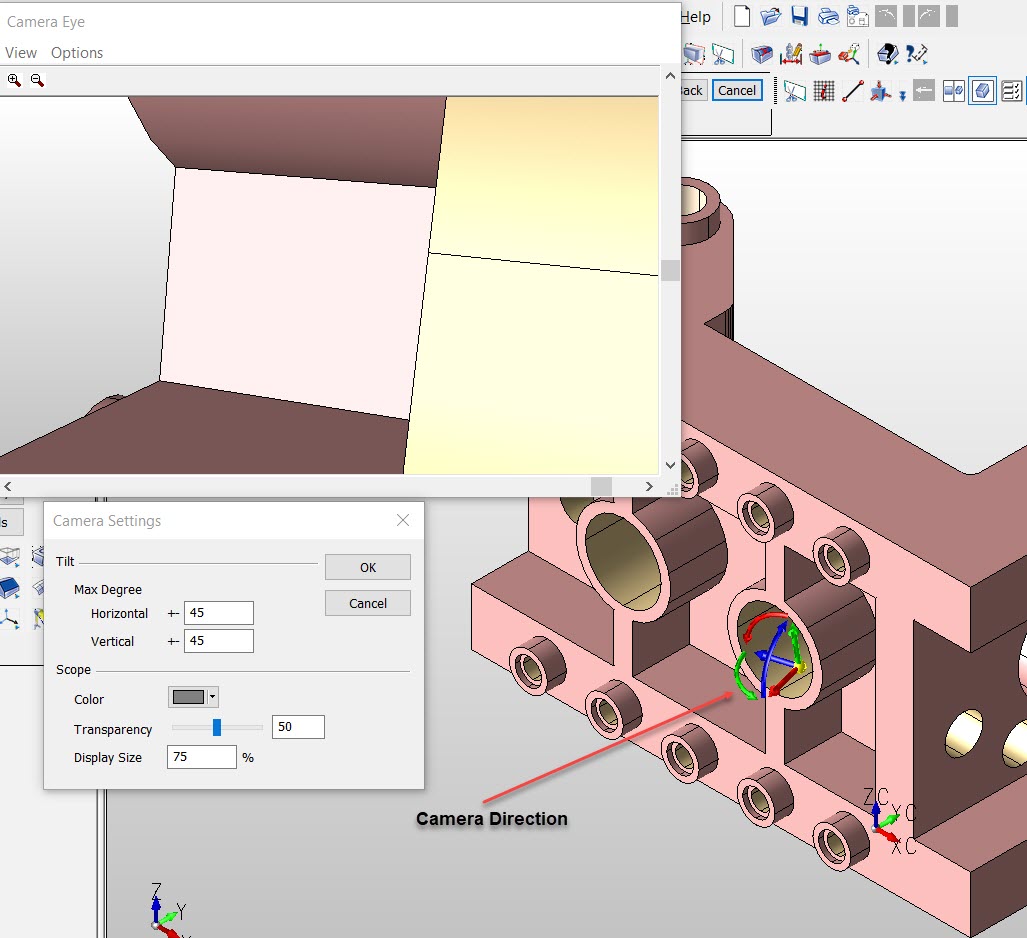Click the highlighted Cancel toolbar button

click(x=737, y=90)
